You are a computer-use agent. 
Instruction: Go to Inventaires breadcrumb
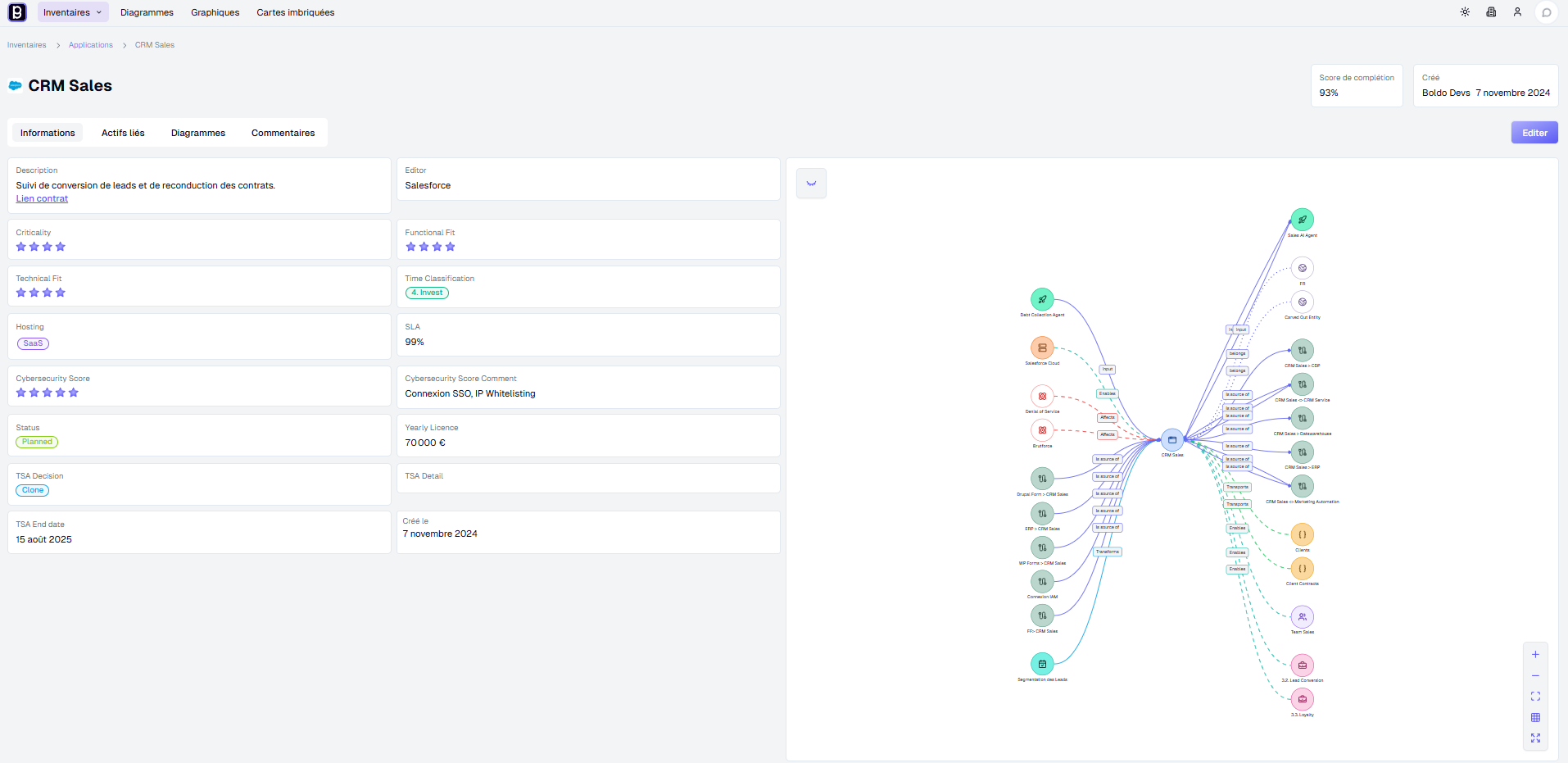(x=27, y=45)
